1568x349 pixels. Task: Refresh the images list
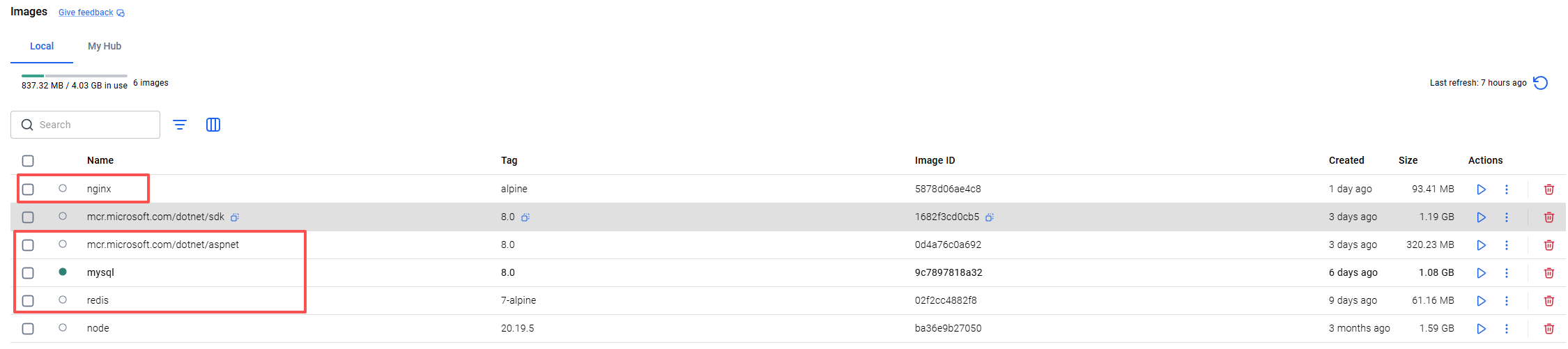point(1540,83)
